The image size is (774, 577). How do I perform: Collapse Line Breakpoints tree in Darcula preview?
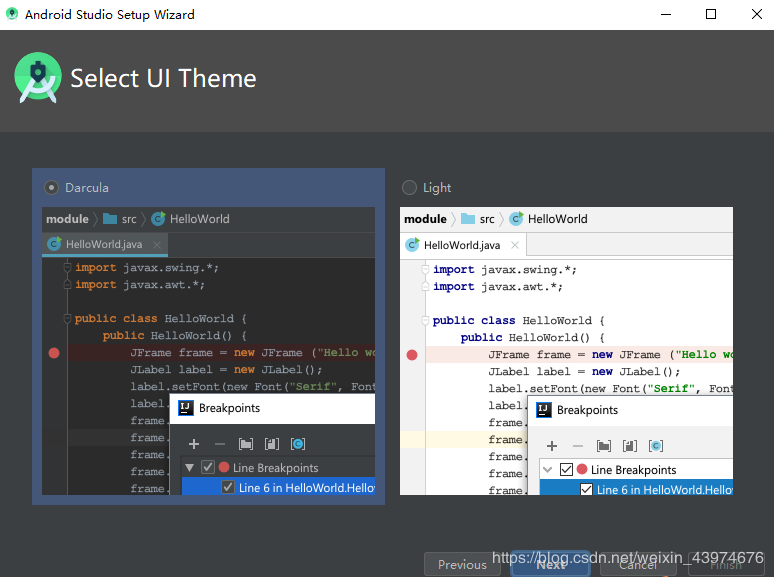tap(190, 467)
